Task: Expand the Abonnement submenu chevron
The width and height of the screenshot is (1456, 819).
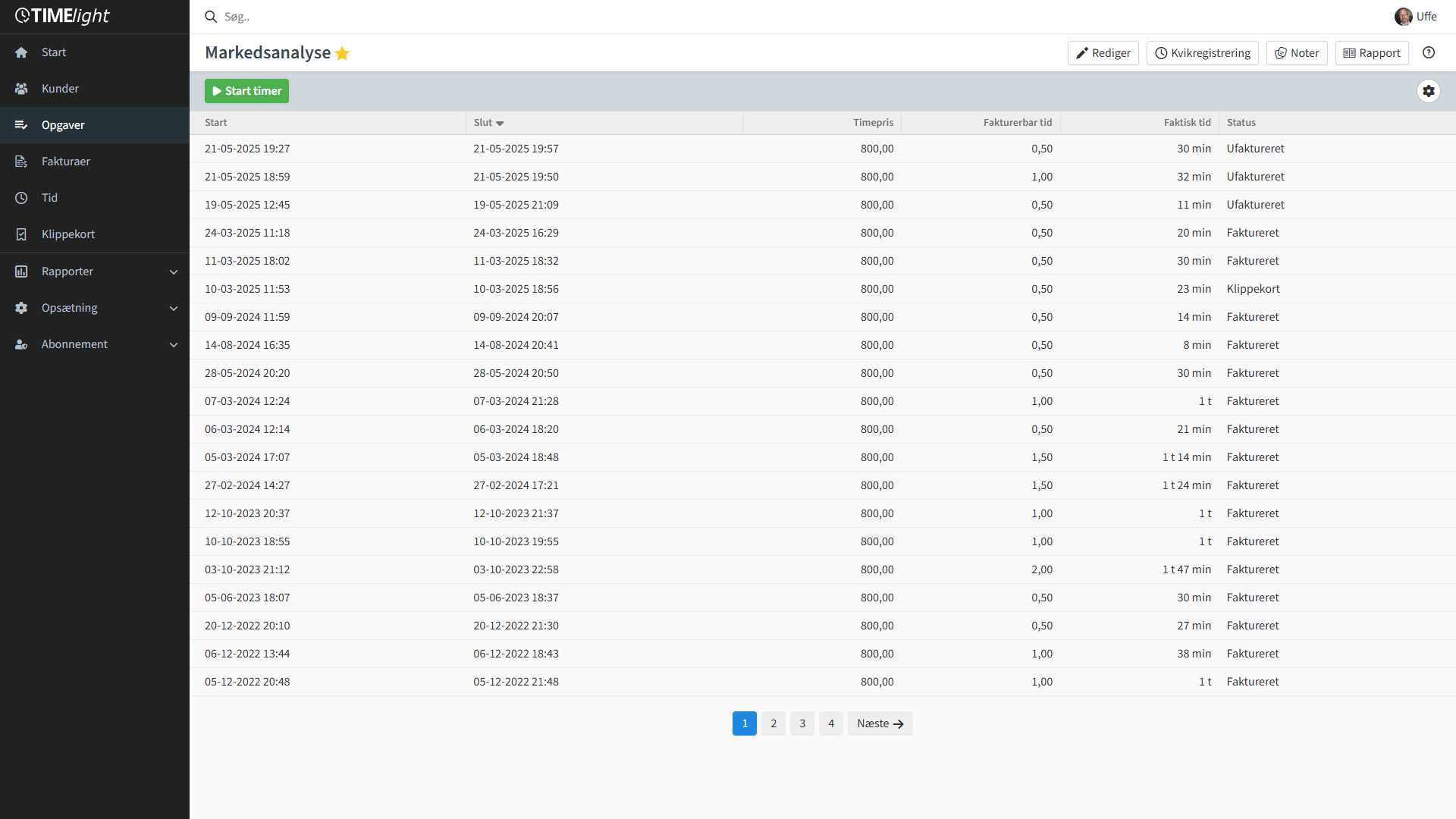Action: tap(174, 344)
